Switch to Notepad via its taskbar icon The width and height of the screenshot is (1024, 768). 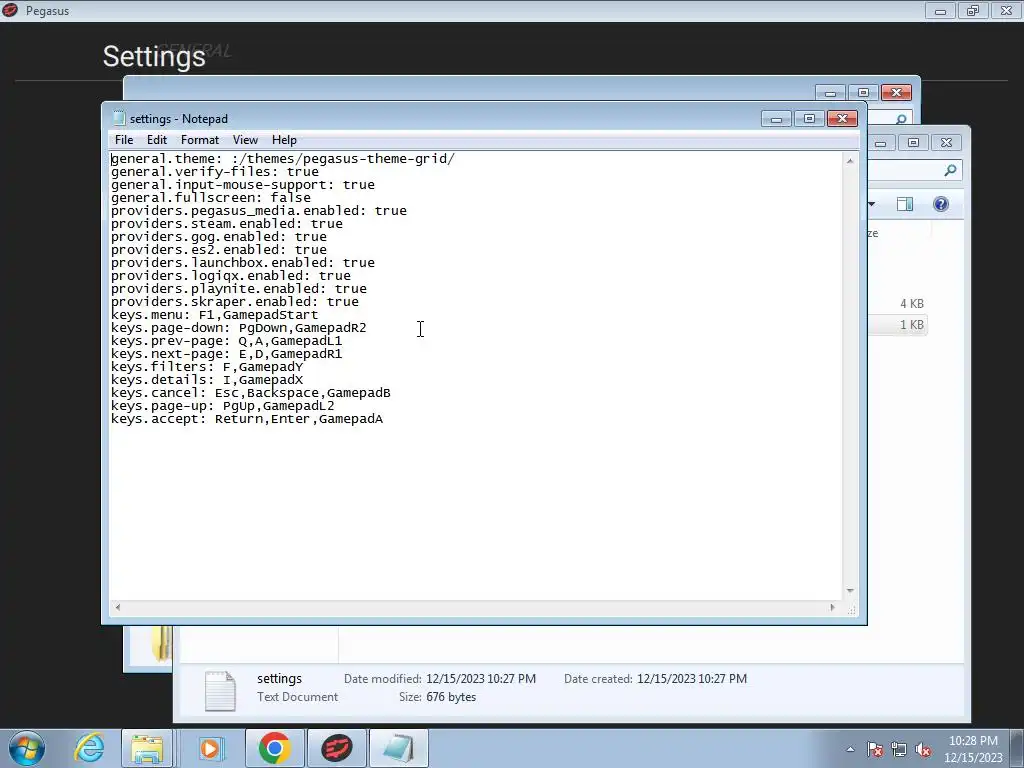click(399, 748)
